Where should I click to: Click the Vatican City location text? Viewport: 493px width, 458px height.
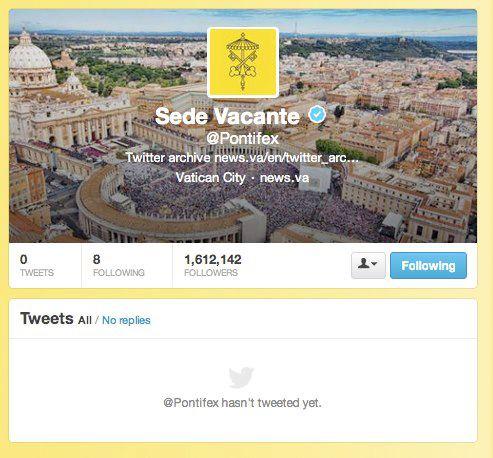[211, 178]
